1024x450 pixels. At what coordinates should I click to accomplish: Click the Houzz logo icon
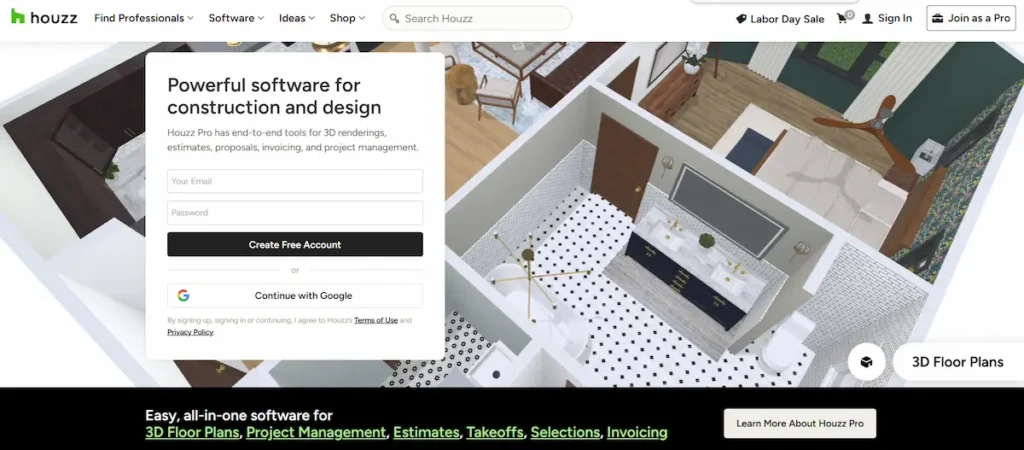[x=18, y=18]
